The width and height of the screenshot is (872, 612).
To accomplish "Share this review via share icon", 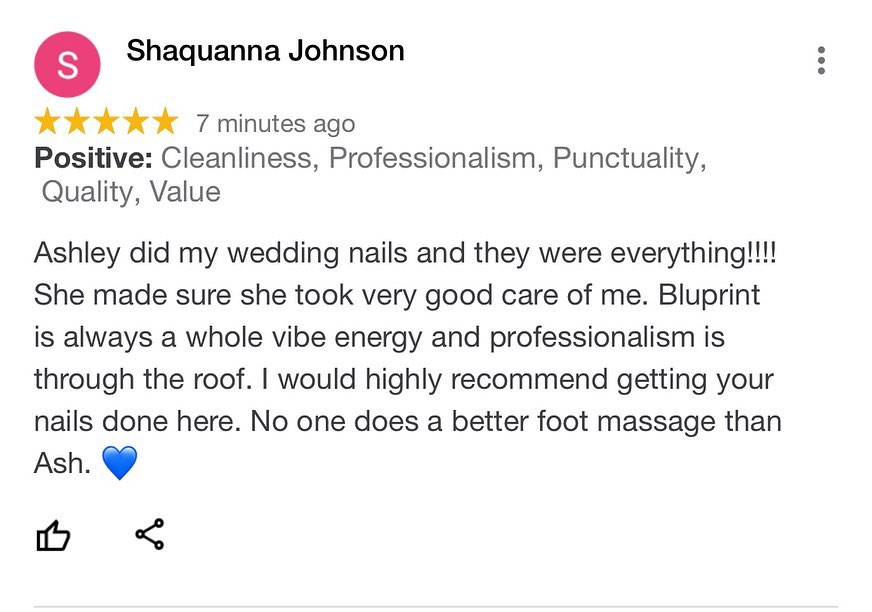I will point(149,535).
